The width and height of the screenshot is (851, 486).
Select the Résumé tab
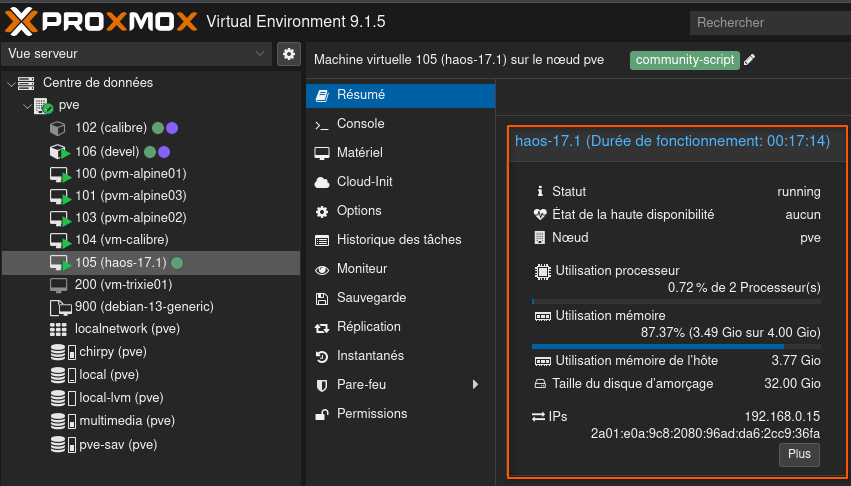pyautogui.click(x=360, y=95)
